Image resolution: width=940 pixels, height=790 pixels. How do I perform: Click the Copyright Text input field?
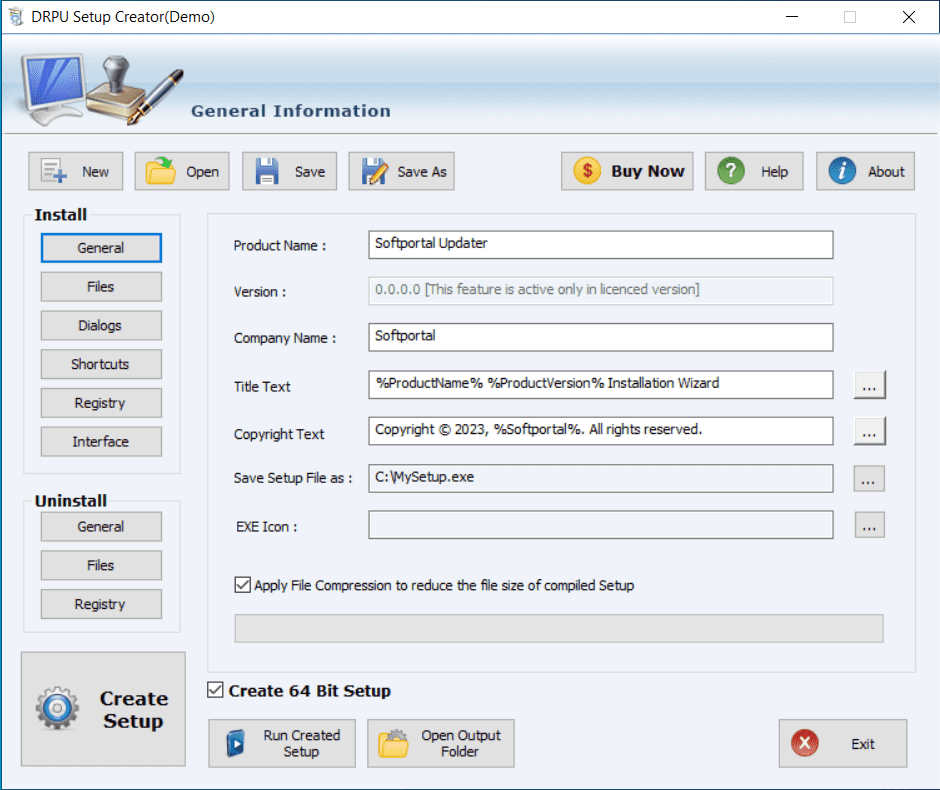tap(601, 431)
